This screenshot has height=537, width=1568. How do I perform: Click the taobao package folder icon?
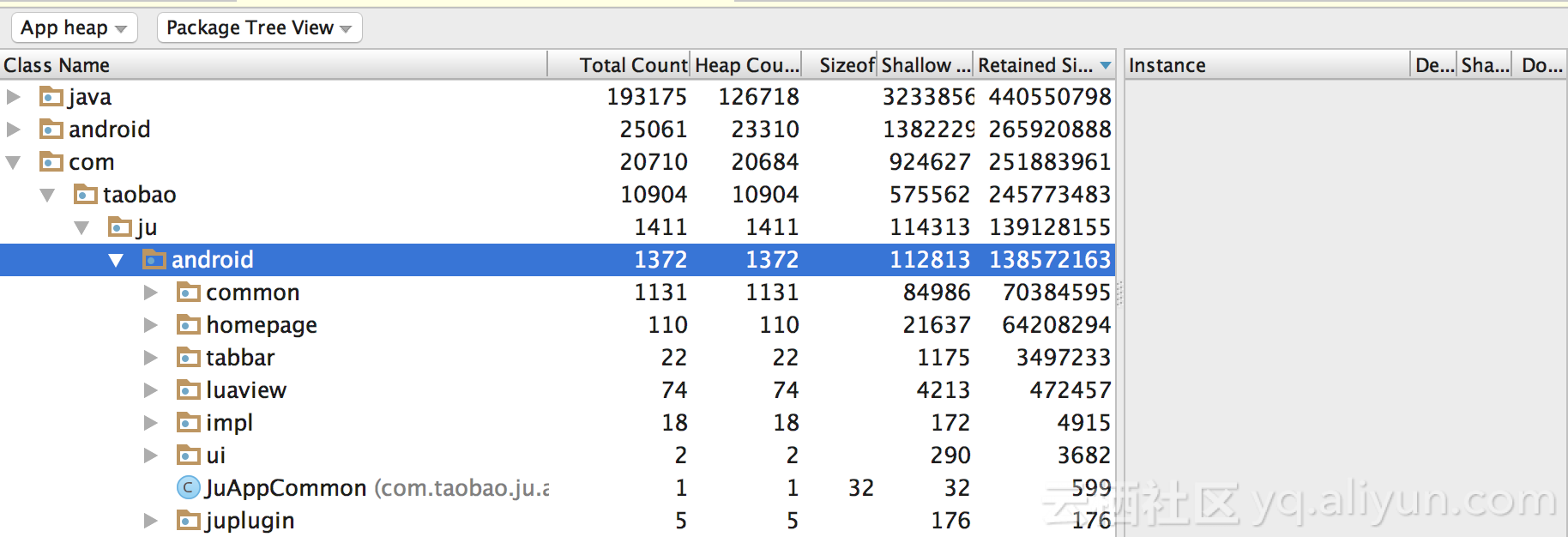click(86, 195)
